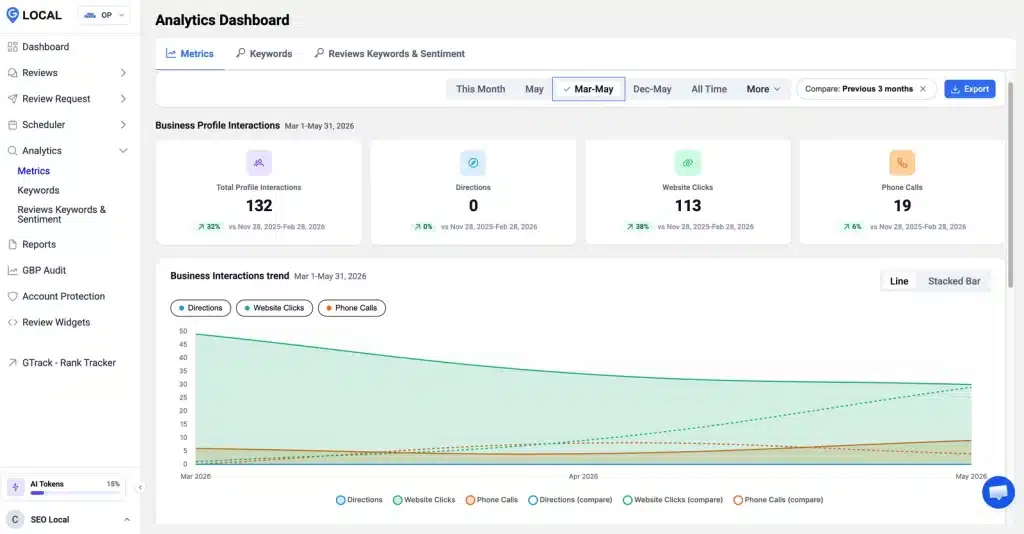Click the Website Clicks link icon

pyautogui.click(x=688, y=163)
